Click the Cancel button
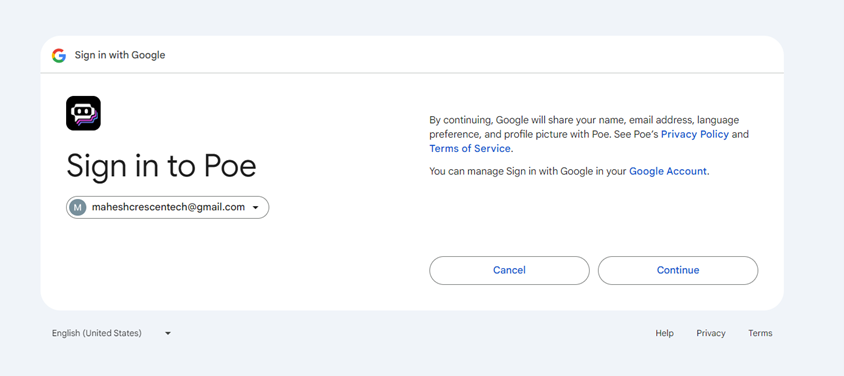The width and height of the screenshot is (844, 376). [509, 270]
